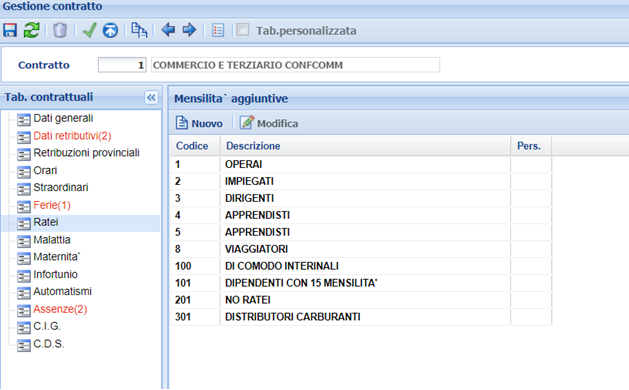This screenshot has height=390, width=629.
Task: Select the NO RATEI row
Action: click(361, 300)
